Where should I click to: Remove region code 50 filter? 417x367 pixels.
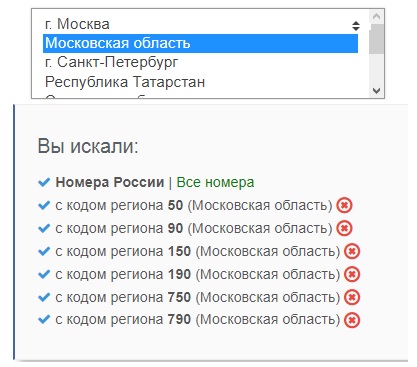[x=344, y=205]
